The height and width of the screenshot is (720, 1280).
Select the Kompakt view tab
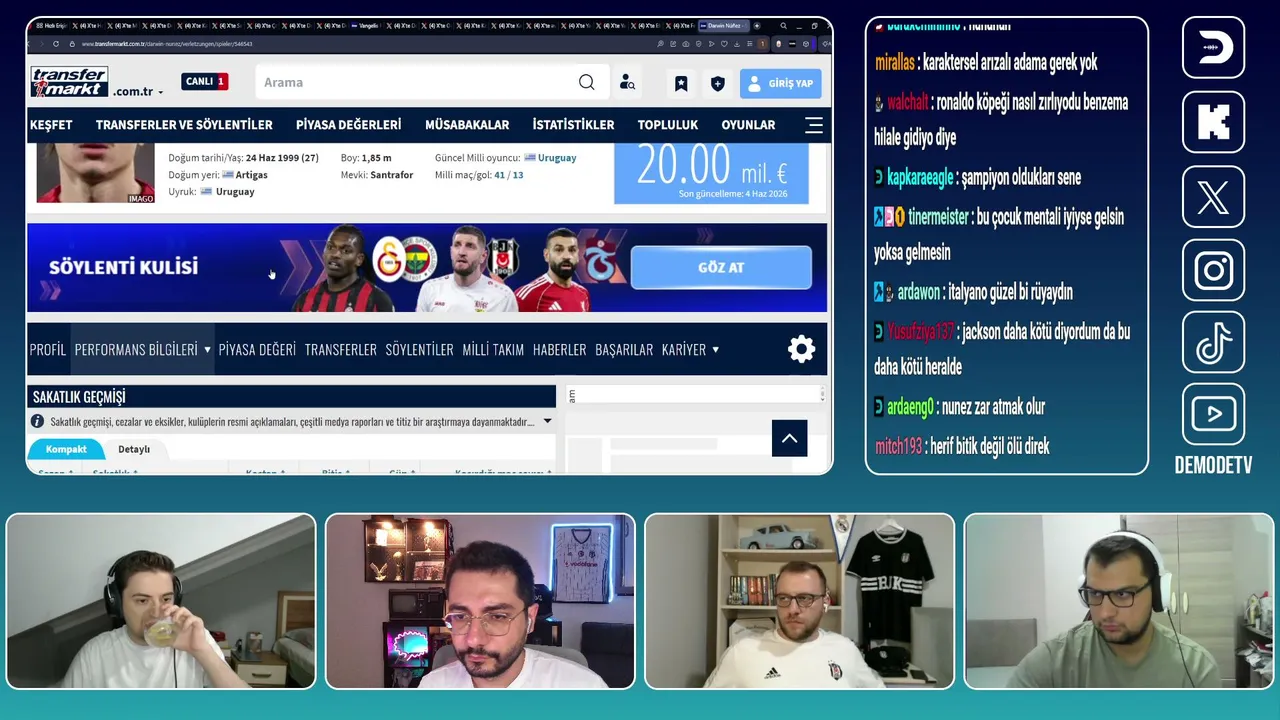[66, 449]
